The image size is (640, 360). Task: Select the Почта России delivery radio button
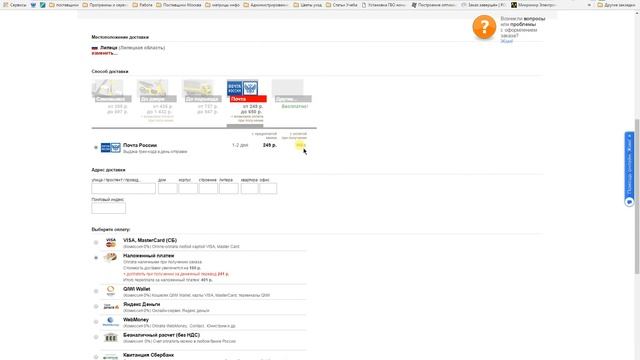pos(96,147)
